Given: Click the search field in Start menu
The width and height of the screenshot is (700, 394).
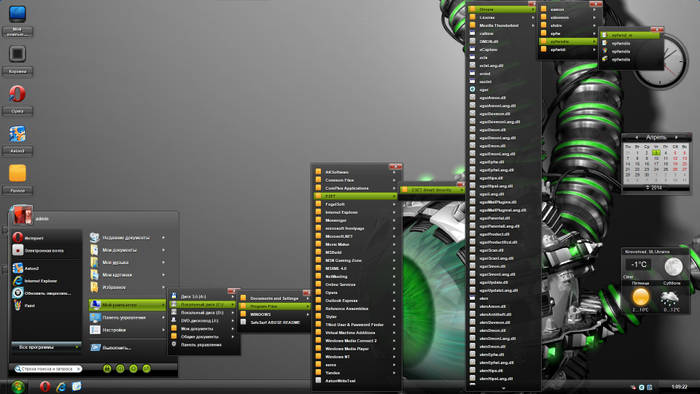Looking at the screenshot, I should pyautogui.click(x=48, y=369).
